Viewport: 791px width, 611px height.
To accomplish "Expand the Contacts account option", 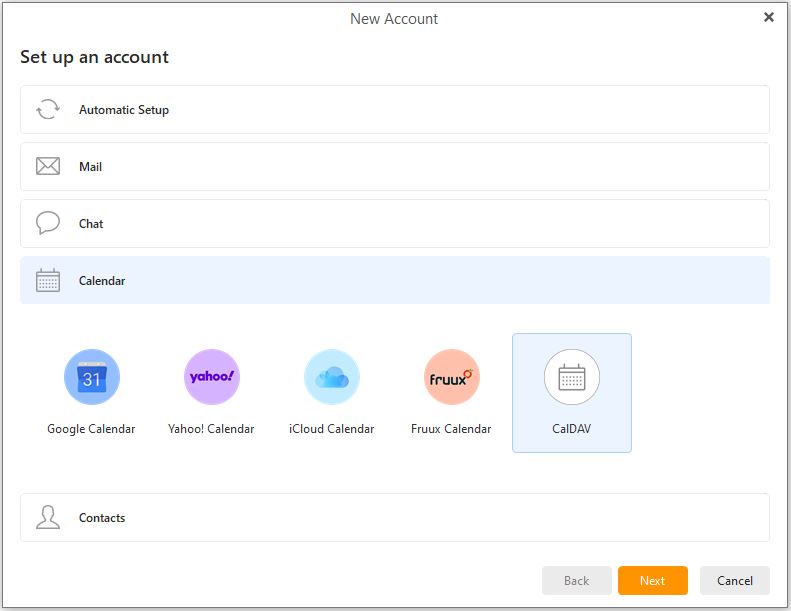I will click(395, 518).
